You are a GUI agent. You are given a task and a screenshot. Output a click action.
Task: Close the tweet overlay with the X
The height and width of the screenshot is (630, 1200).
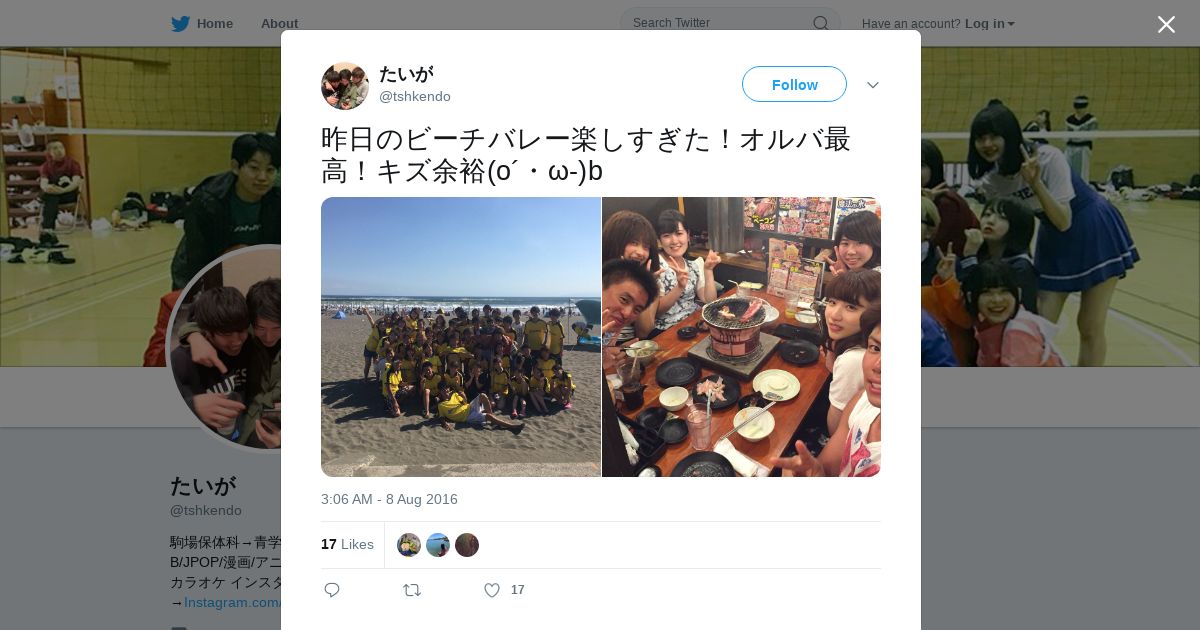[x=1166, y=24]
